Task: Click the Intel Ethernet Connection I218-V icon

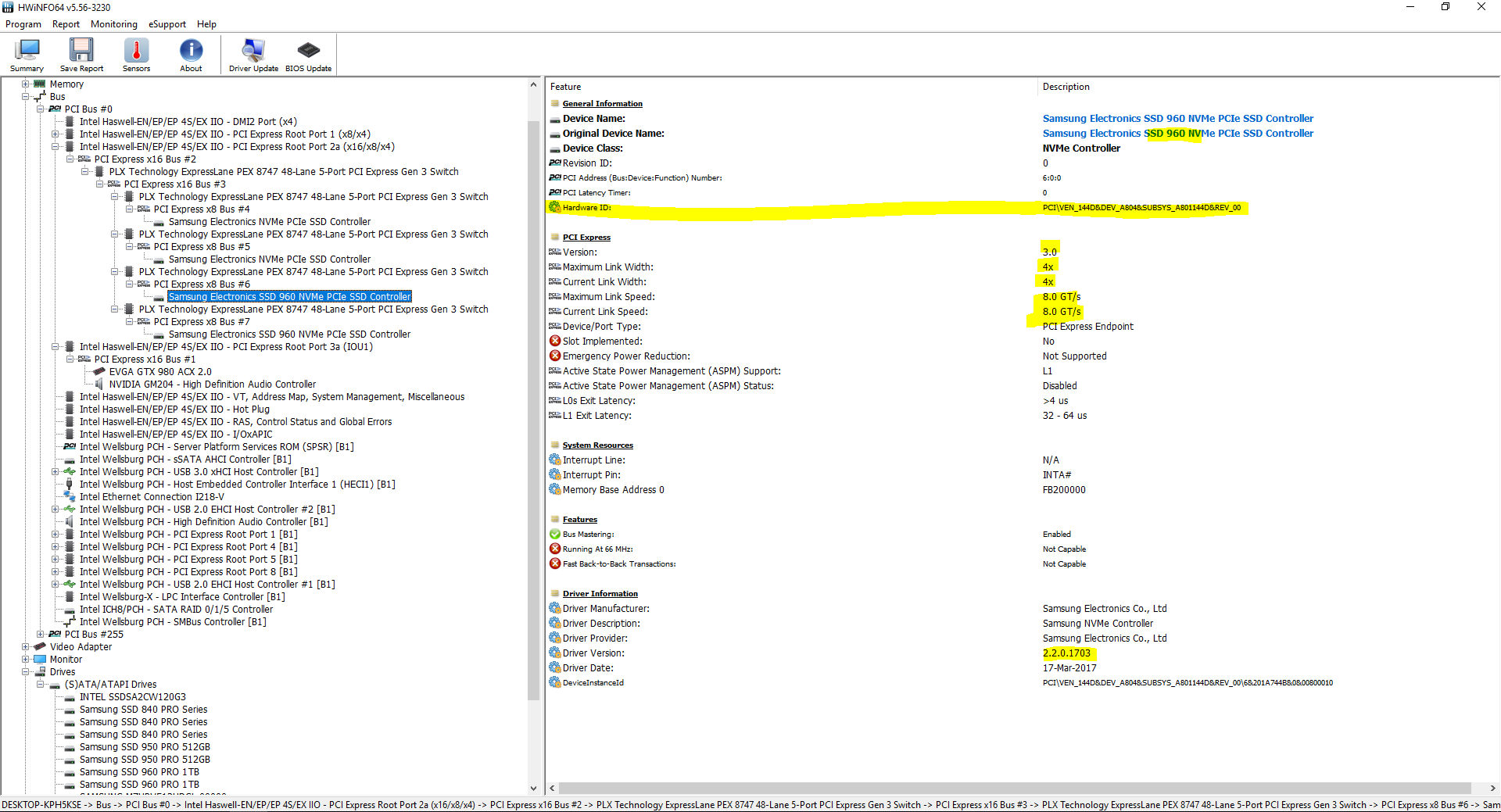Action: (x=70, y=496)
